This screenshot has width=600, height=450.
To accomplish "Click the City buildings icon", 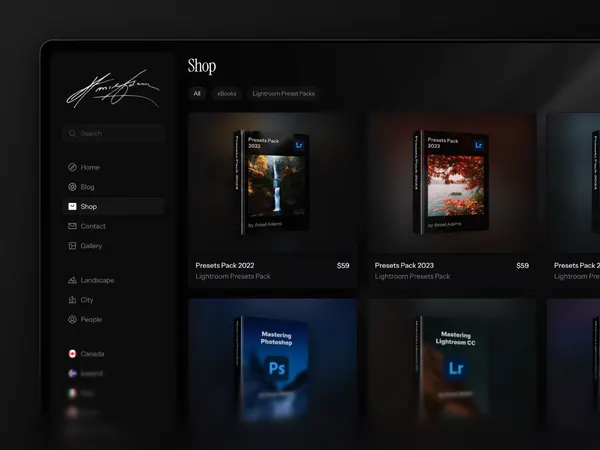I will click(72, 300).
